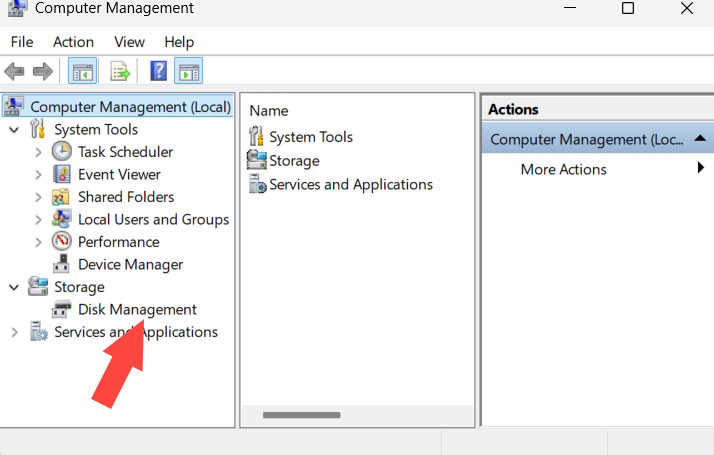Open Help via the question mark icon
Viewport: 714px width, 455px height.
tap(158, 71)
